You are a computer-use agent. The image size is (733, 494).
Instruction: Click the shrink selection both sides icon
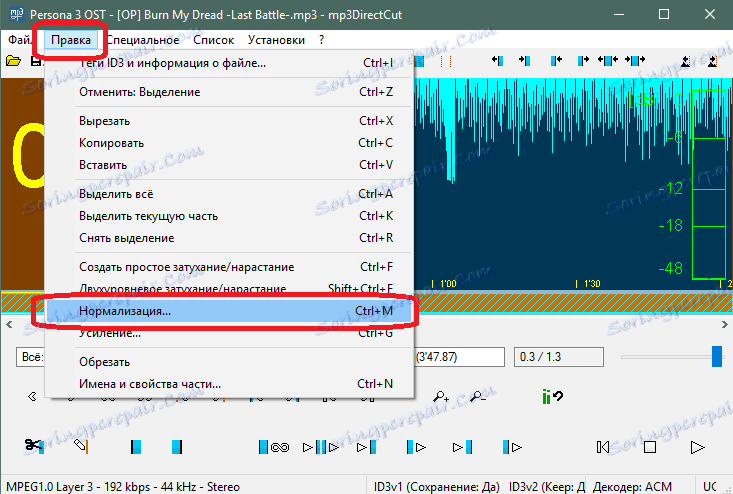click(635, 60)
